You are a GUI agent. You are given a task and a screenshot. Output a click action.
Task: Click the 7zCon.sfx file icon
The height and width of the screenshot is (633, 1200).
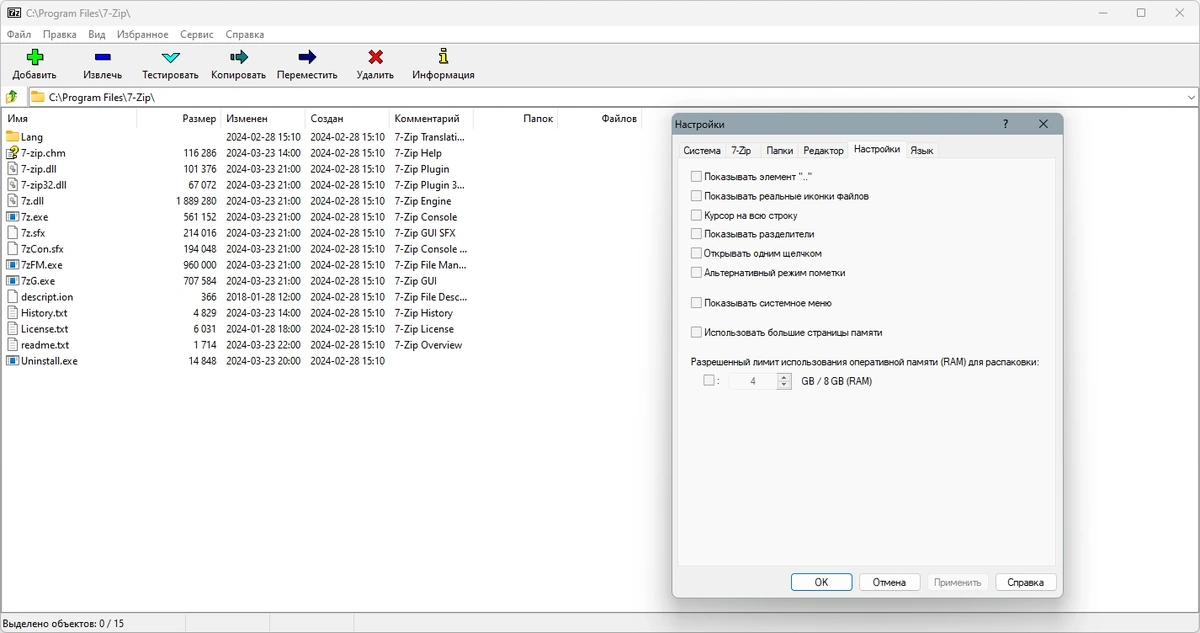(x=13, y=249)
